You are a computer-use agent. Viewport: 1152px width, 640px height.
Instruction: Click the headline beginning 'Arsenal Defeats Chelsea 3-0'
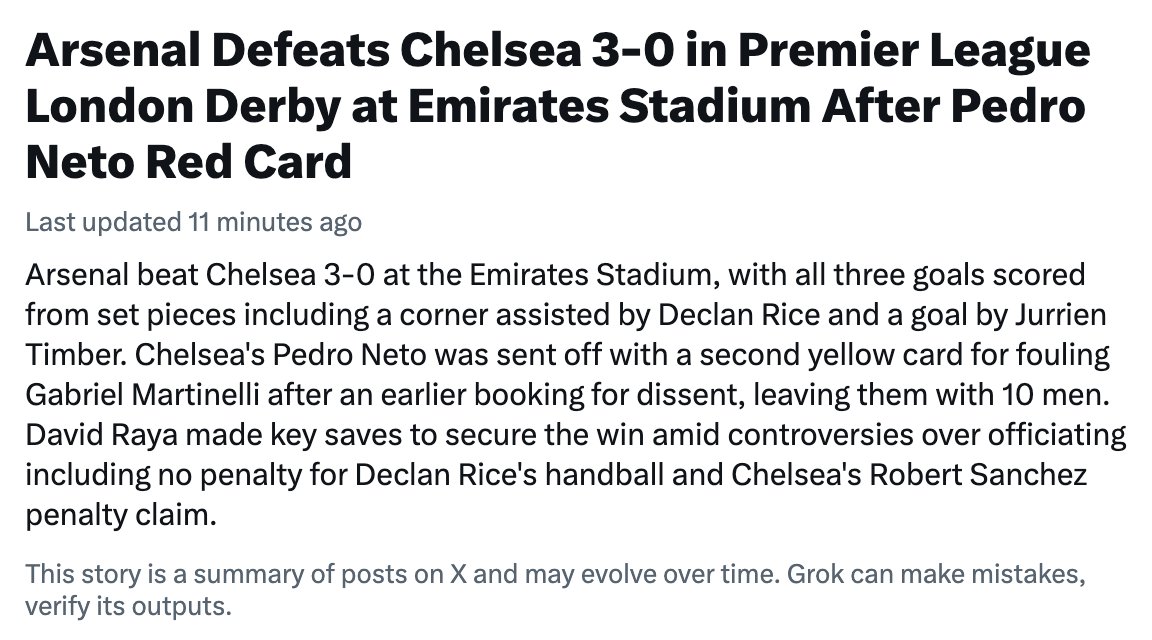coord(558,106)
